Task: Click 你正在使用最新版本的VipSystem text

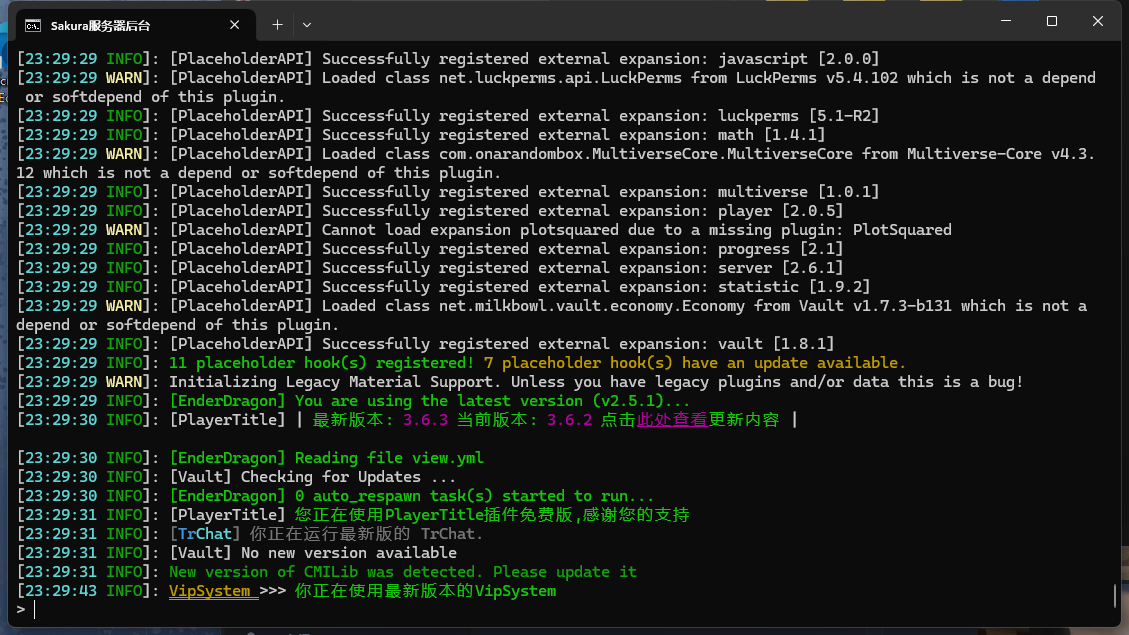Action: 426,591
